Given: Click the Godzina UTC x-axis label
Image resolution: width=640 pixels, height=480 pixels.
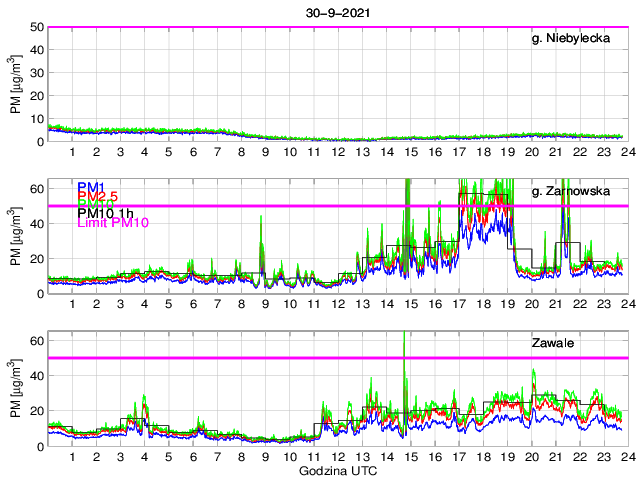Looking at the screenshot, I should tap(336, 470).
